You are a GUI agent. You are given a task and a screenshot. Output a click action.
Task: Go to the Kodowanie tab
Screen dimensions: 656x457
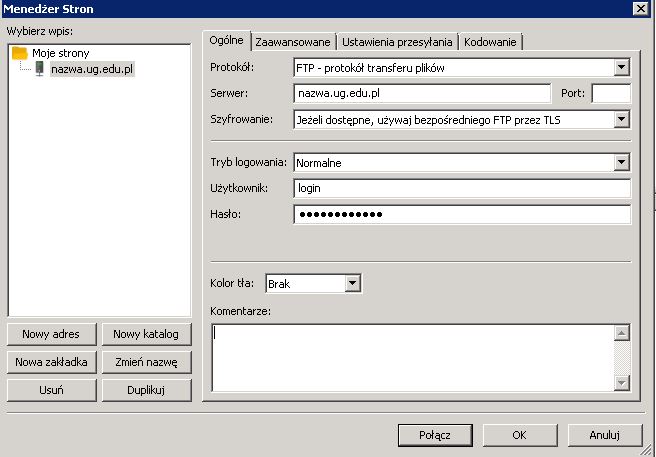tap(490, 41)
